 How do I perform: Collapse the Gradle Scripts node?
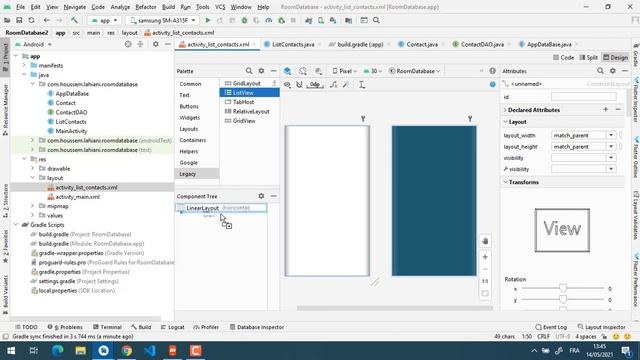tap(16, 225)
